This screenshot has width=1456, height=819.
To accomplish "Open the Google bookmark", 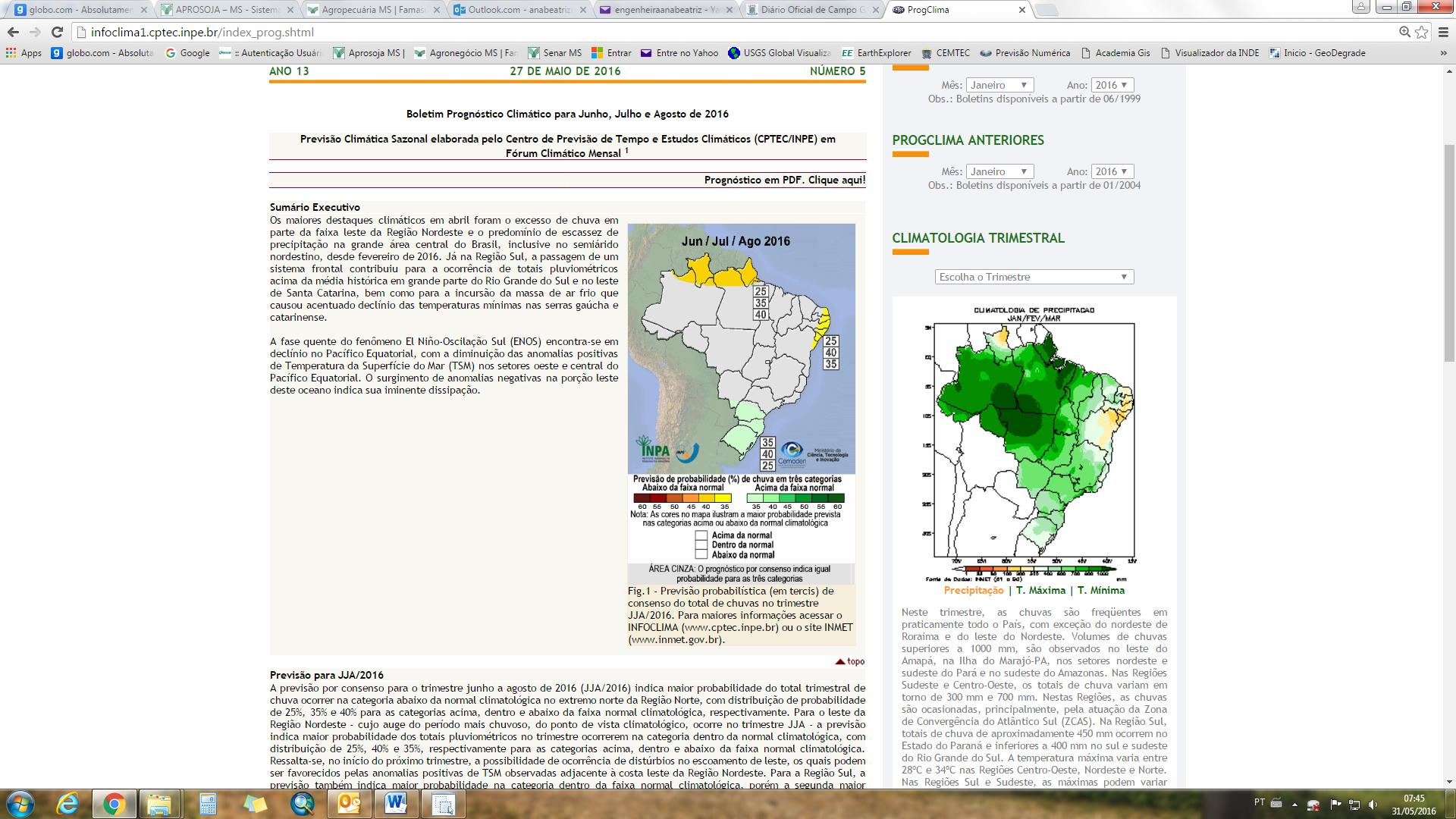I will [x=187, y=53].
